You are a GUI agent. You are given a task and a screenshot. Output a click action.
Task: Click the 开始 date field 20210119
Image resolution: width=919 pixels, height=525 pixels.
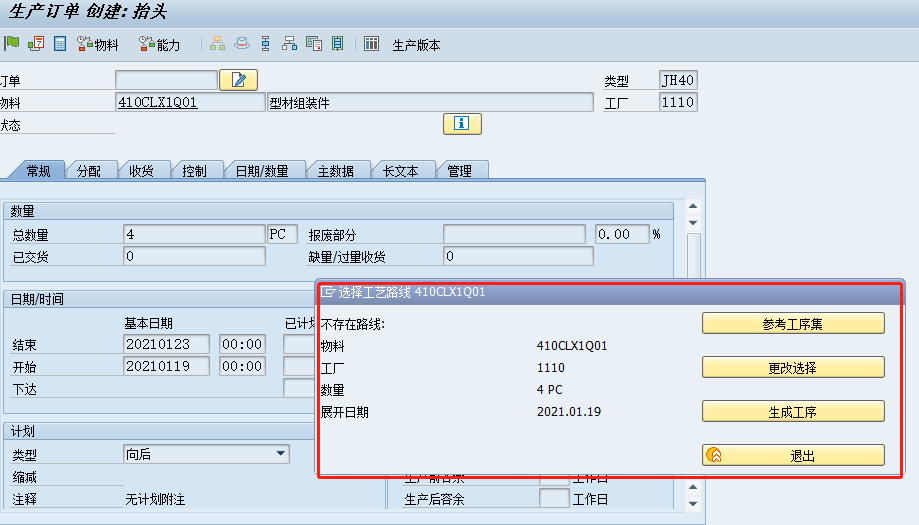[166, 366]
